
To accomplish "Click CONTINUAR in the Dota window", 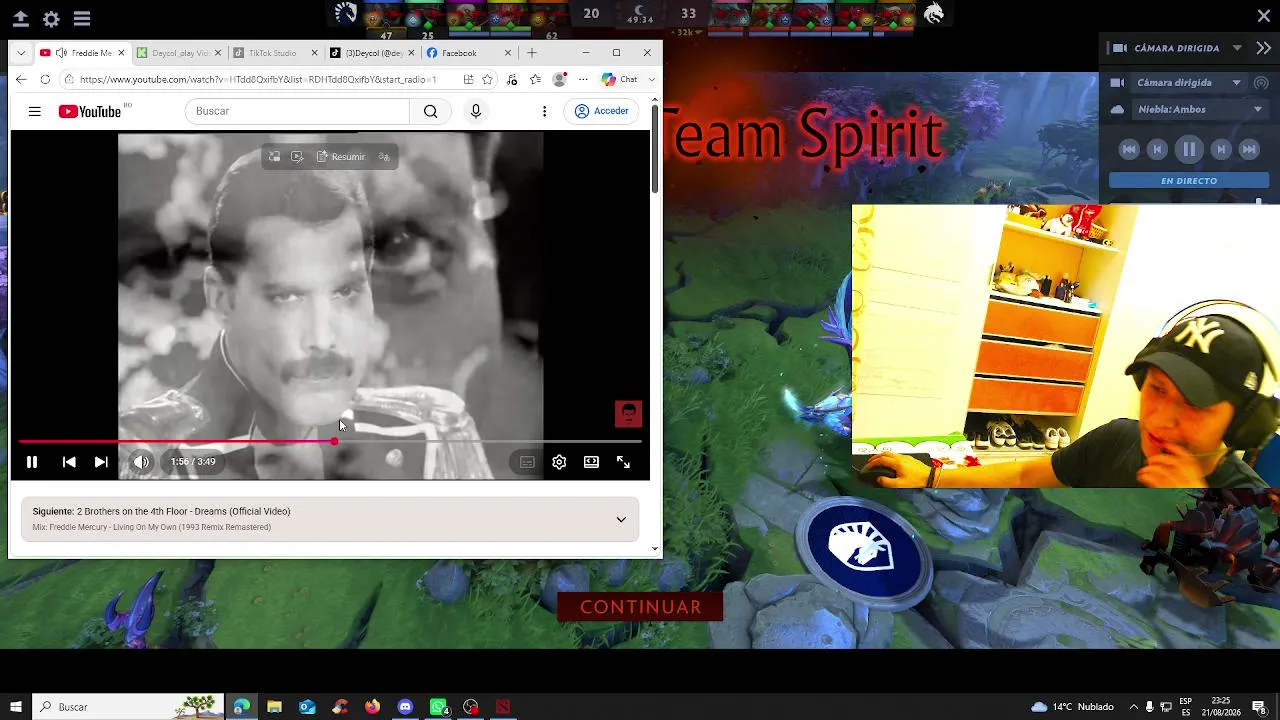I will [641, 607].
